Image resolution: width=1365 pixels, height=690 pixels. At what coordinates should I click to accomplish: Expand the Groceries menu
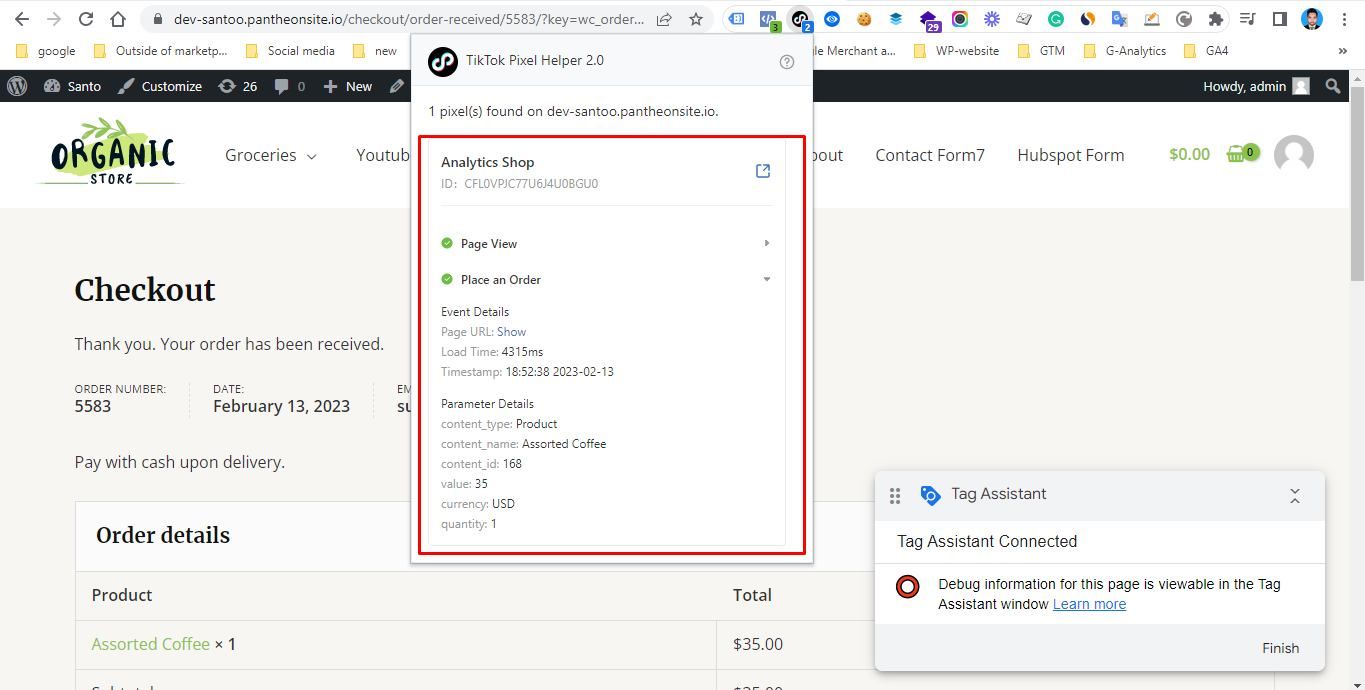tap(271, 155)
